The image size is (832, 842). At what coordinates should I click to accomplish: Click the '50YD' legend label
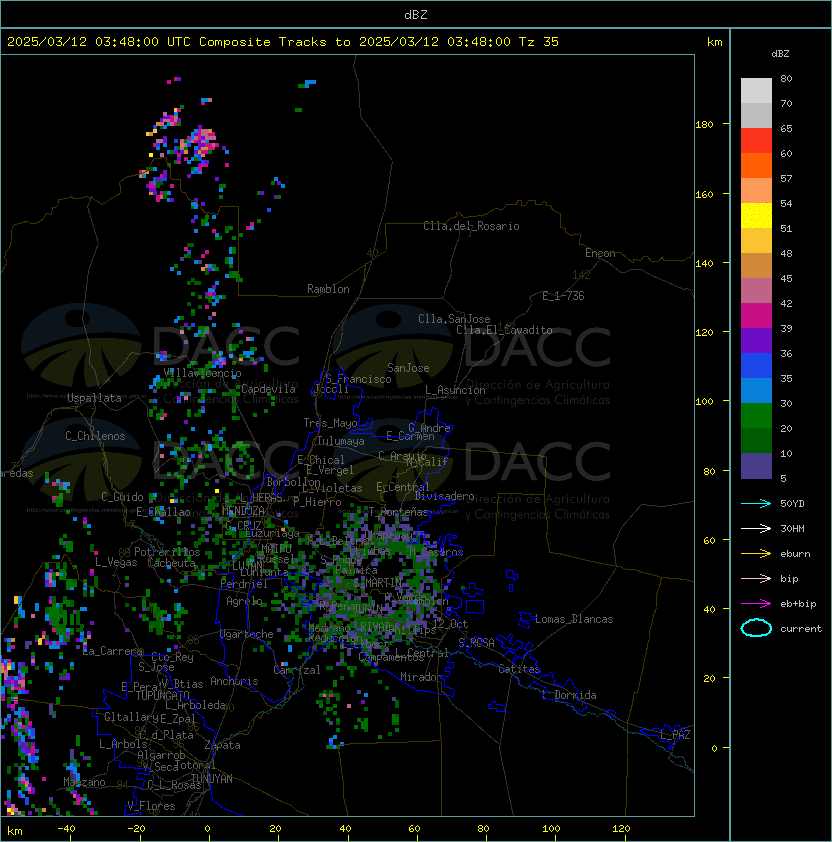pos(792,503)
